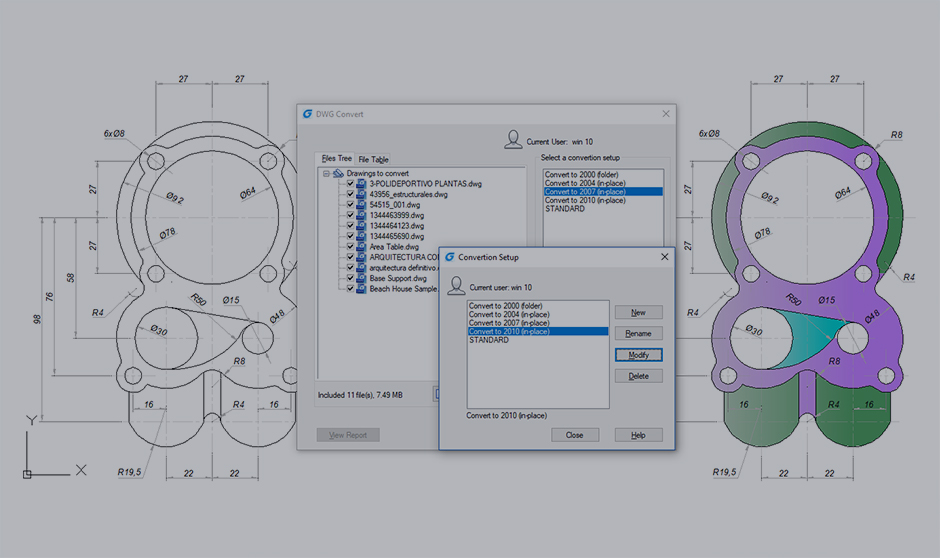Select the Drawings to convert tree label
This screenshot has width=940, height=558.
click(377, 173)
